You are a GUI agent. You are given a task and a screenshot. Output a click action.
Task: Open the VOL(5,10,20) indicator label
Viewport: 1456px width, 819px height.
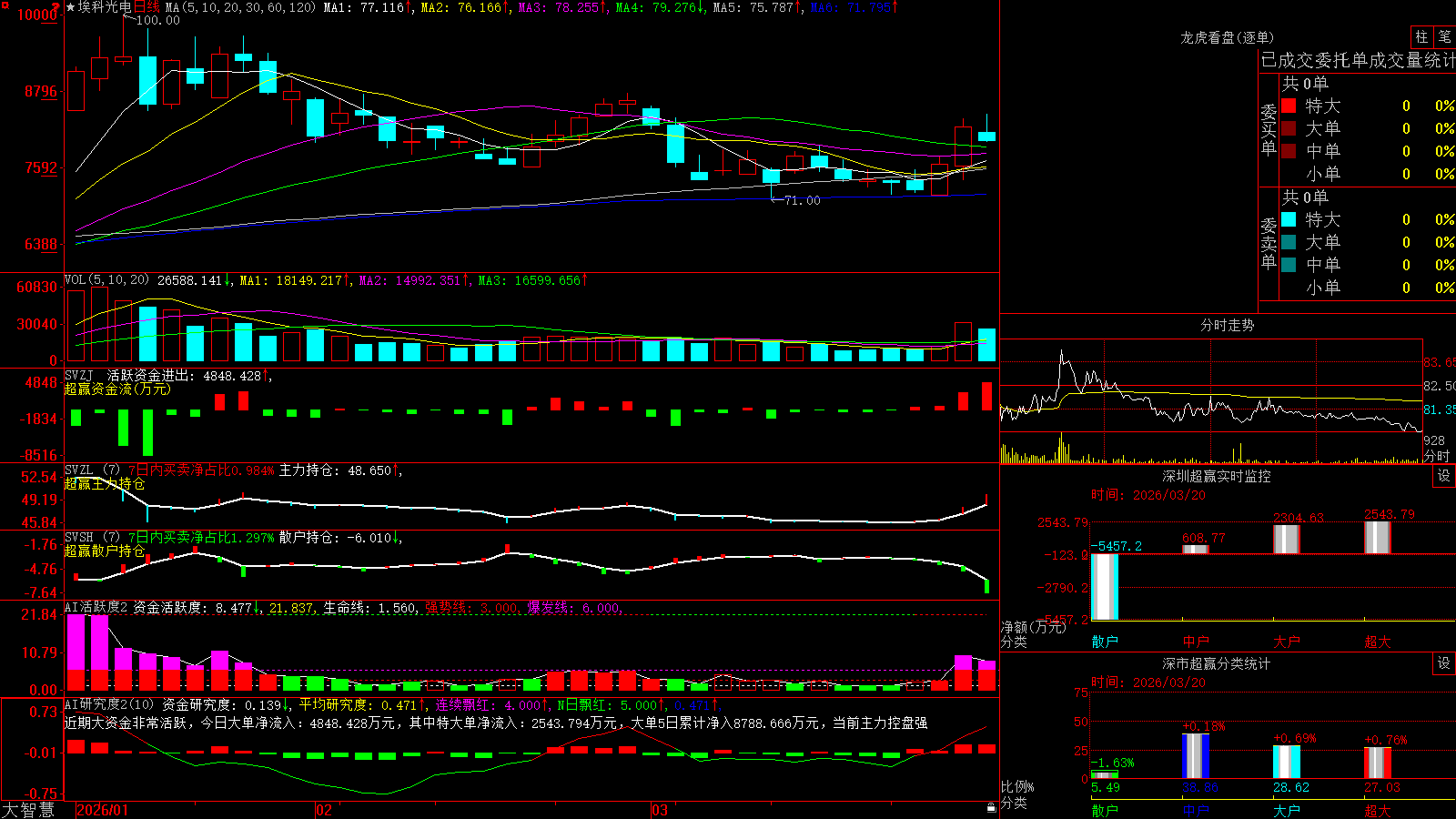pyautogui.click(x=106, y=280)
